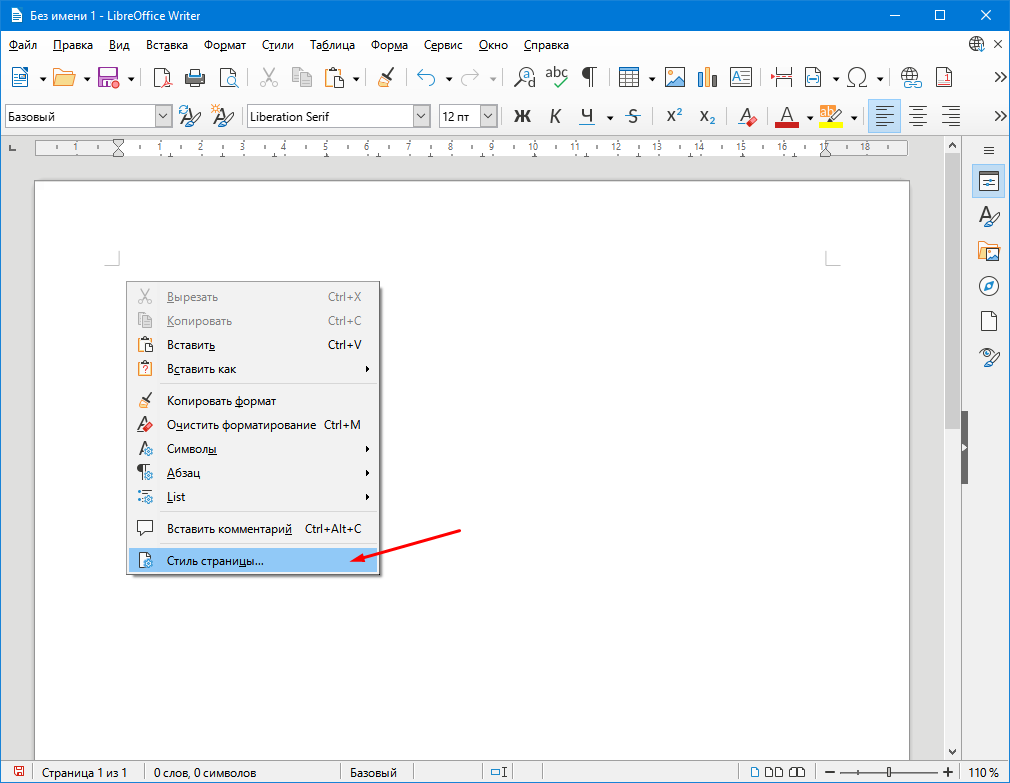
Task: Click the Paste clipboard toolbar icon
Action: [x=334, y=78]
